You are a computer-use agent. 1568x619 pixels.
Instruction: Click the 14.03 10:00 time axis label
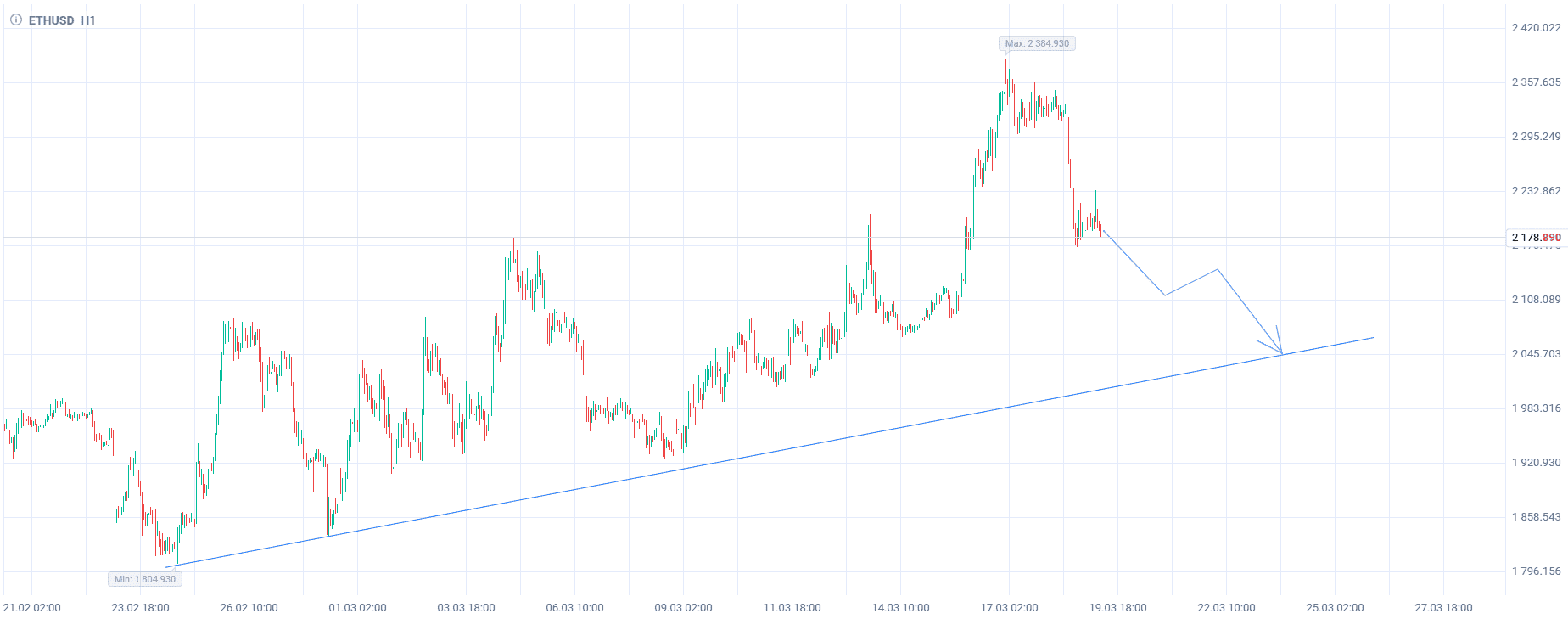900,608
